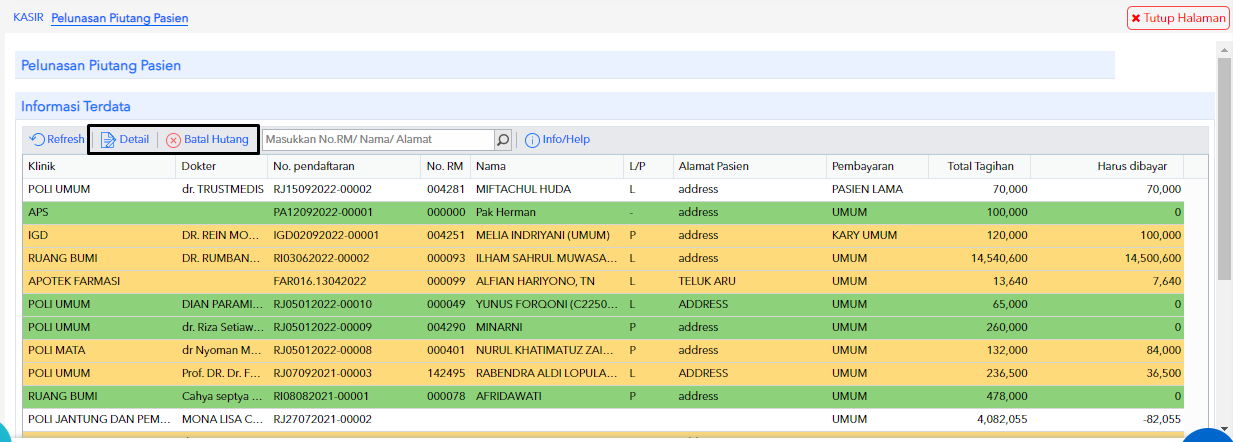The image size is (1233, 442).
Task: Click the page vertical scrollbar
Action: 1224,240
